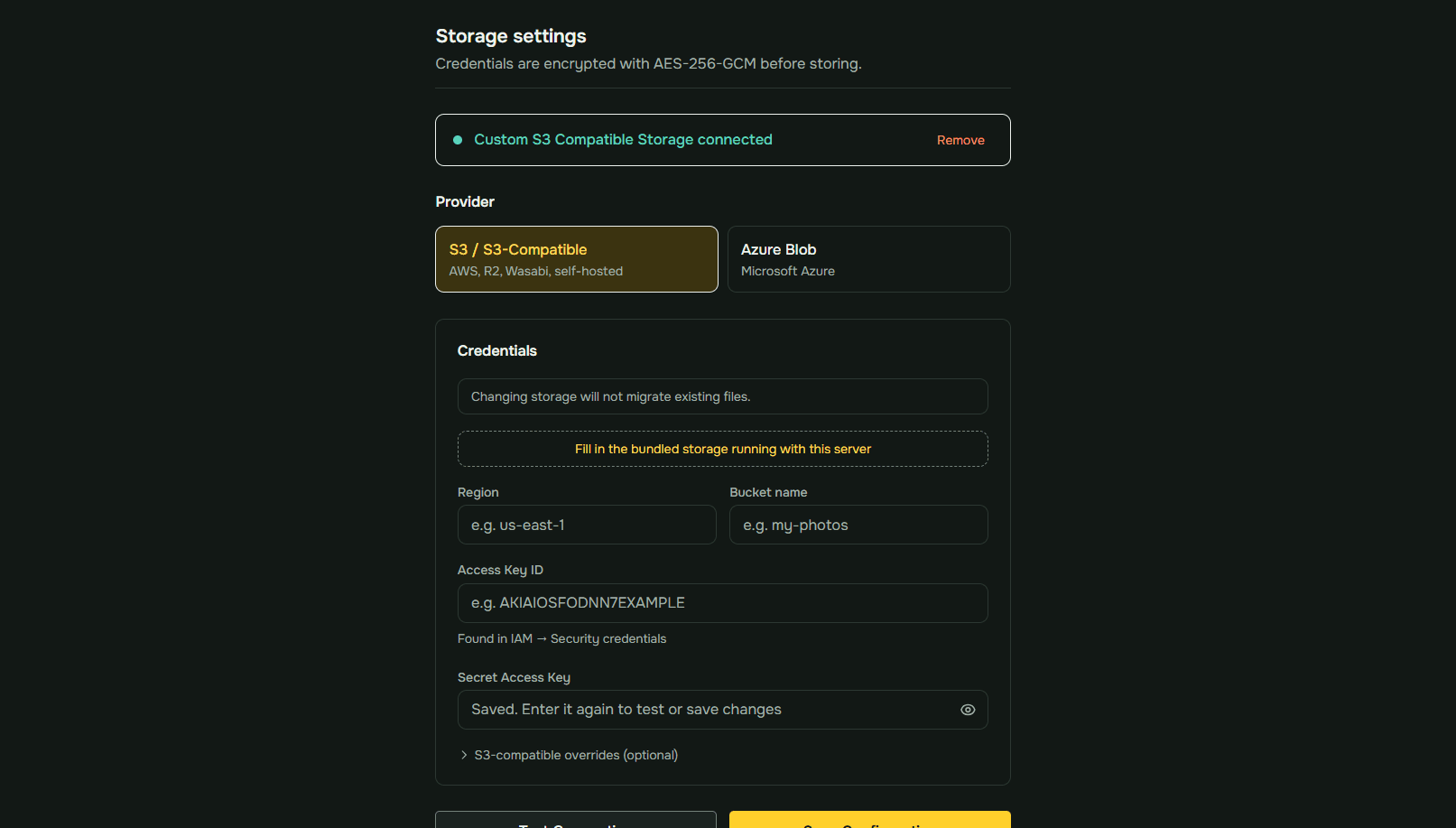Focus the Region input field
The image size is (1456, 828).
click(x=587, y=525)
